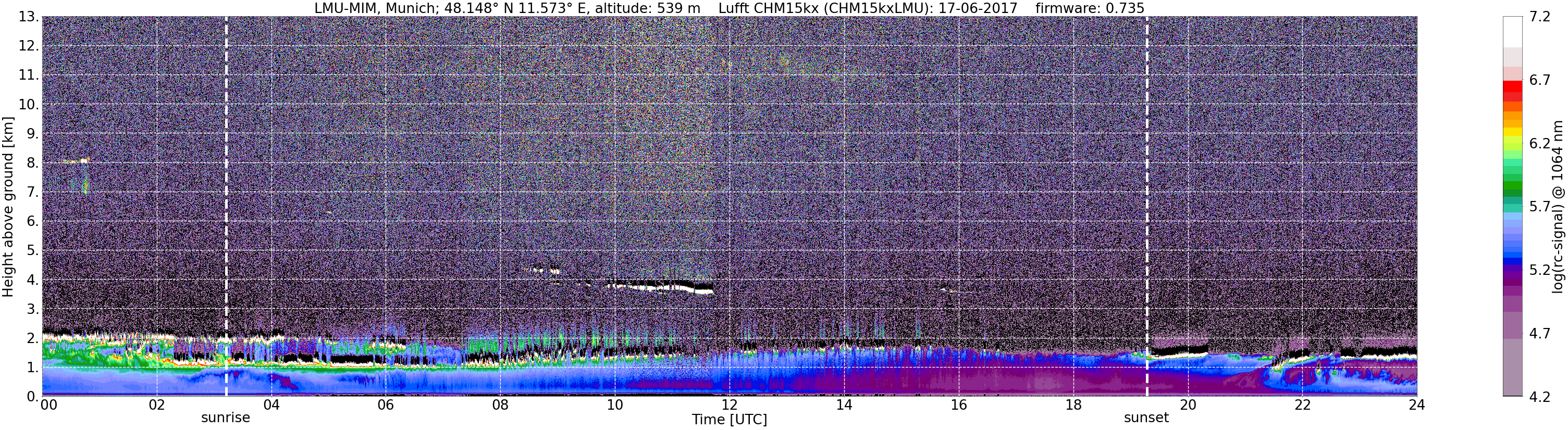Click the time axis tick label 24
Screen dimensions: 1568x430
coord(1417,405)
